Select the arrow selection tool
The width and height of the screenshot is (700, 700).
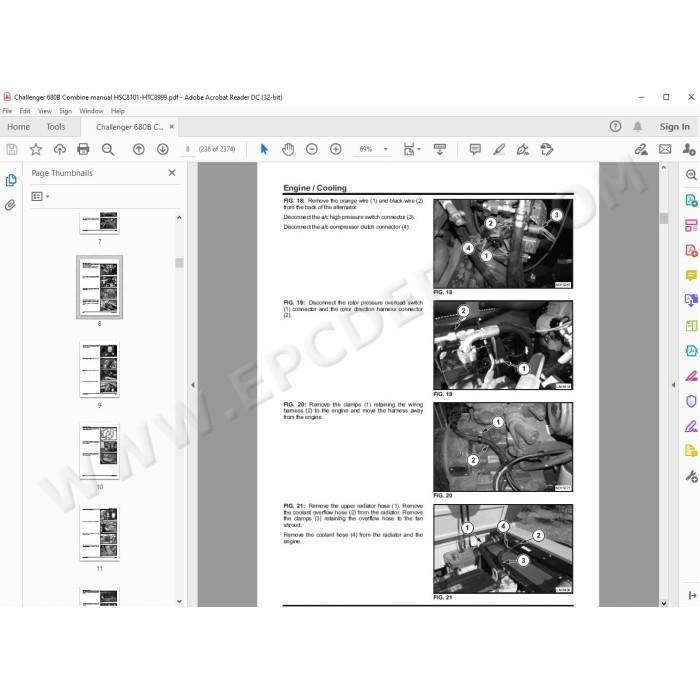[x=264, y=149]
